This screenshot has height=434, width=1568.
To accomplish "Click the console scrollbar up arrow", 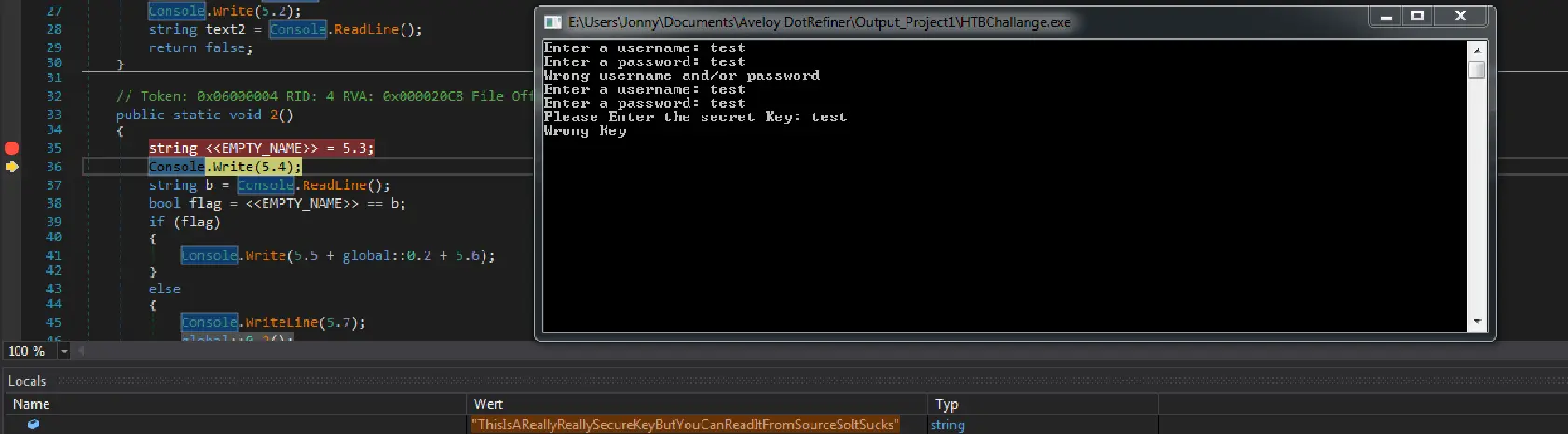I will click(x=1477, y=50).
